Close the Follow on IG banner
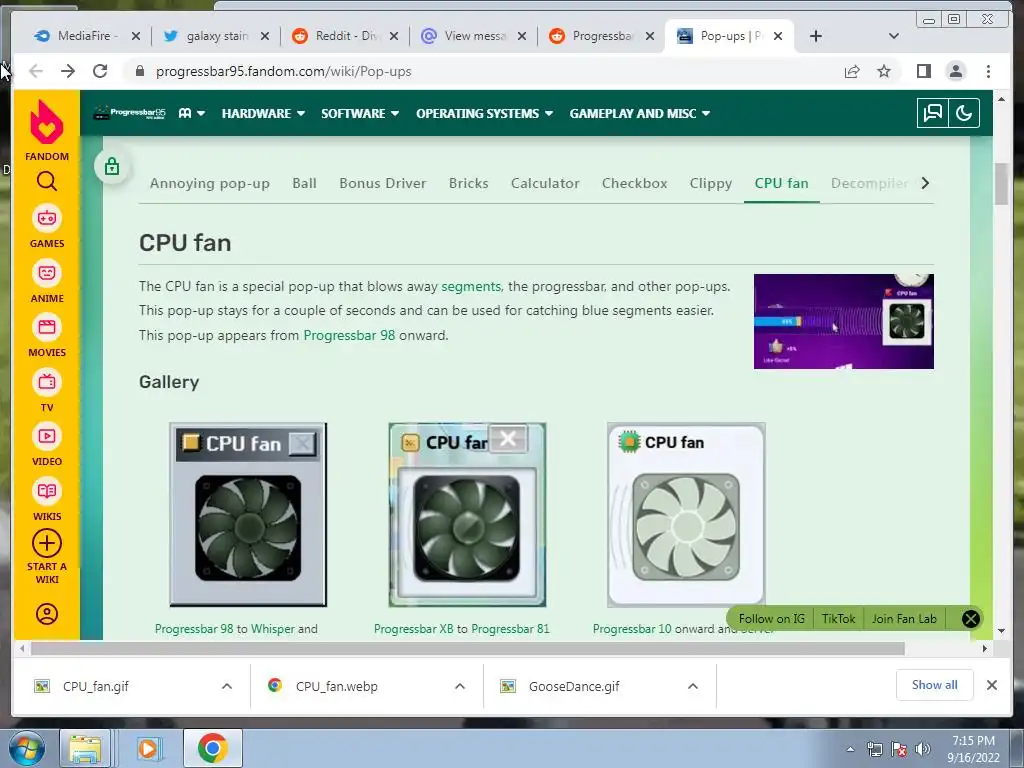 click(x=970, y=618)
